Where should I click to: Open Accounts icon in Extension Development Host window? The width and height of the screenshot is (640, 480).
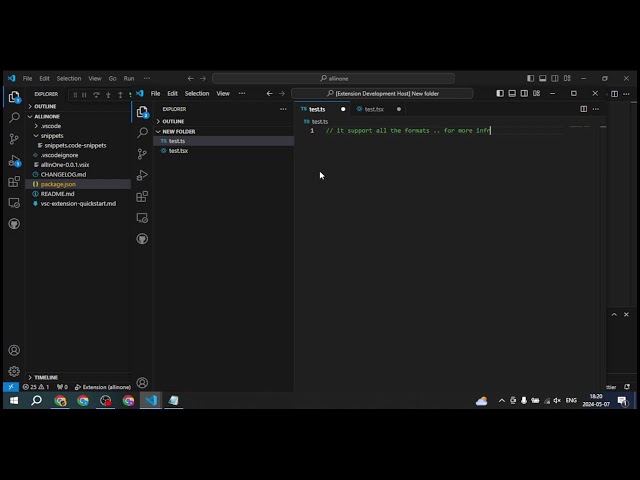click(x=142, y=382)
